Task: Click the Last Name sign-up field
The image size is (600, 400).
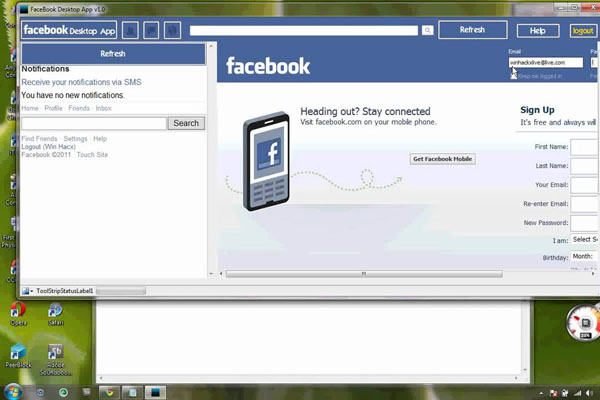Action: (x=585, y=166)
